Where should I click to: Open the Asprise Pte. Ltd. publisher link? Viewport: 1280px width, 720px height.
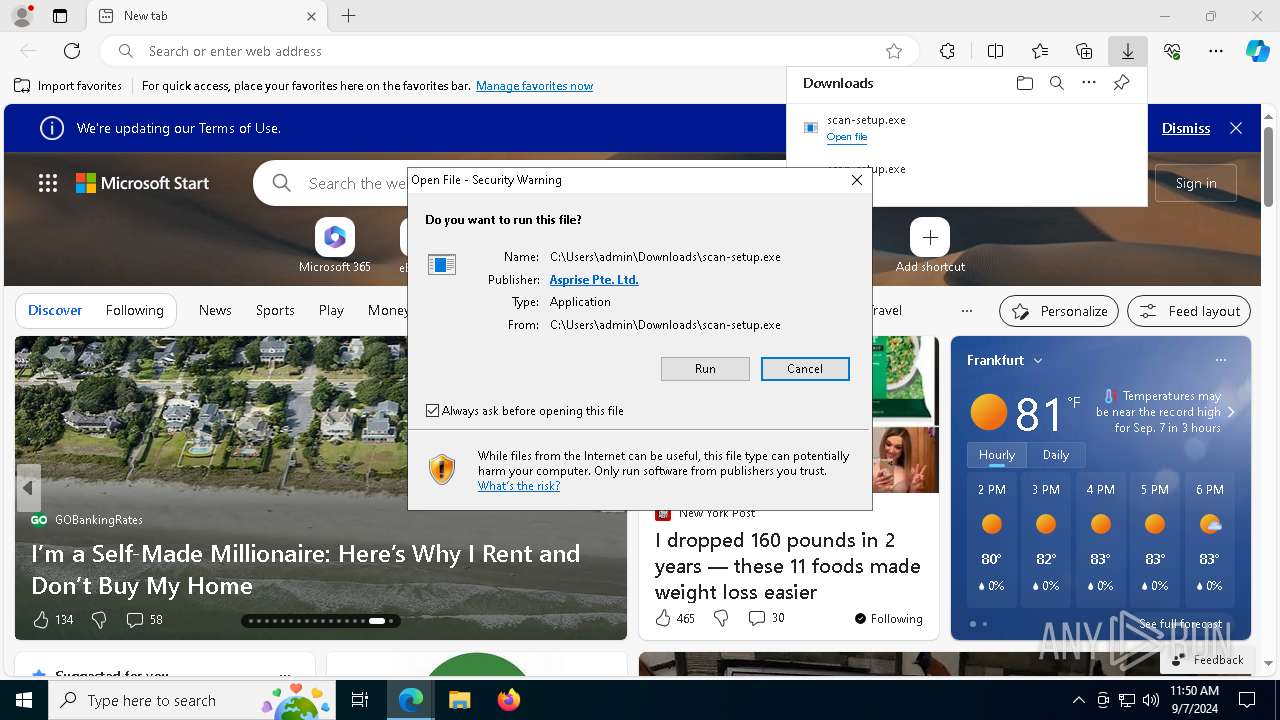[594, 280]
